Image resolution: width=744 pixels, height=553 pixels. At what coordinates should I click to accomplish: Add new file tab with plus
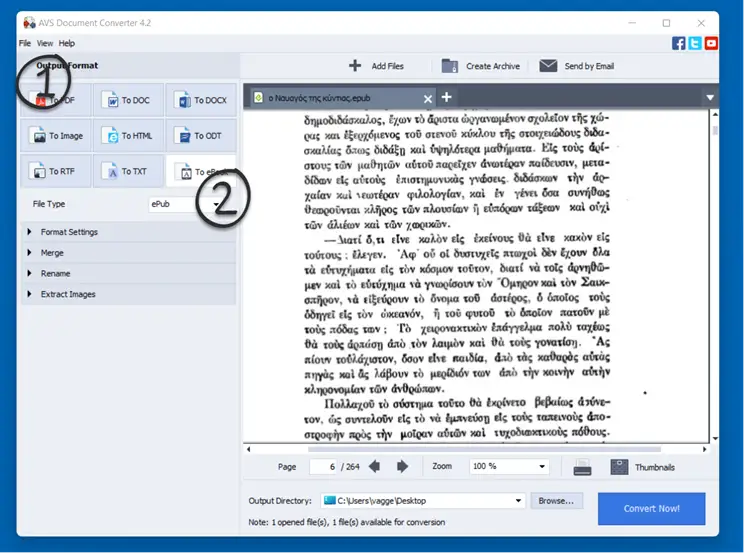(x=446, y=97)
